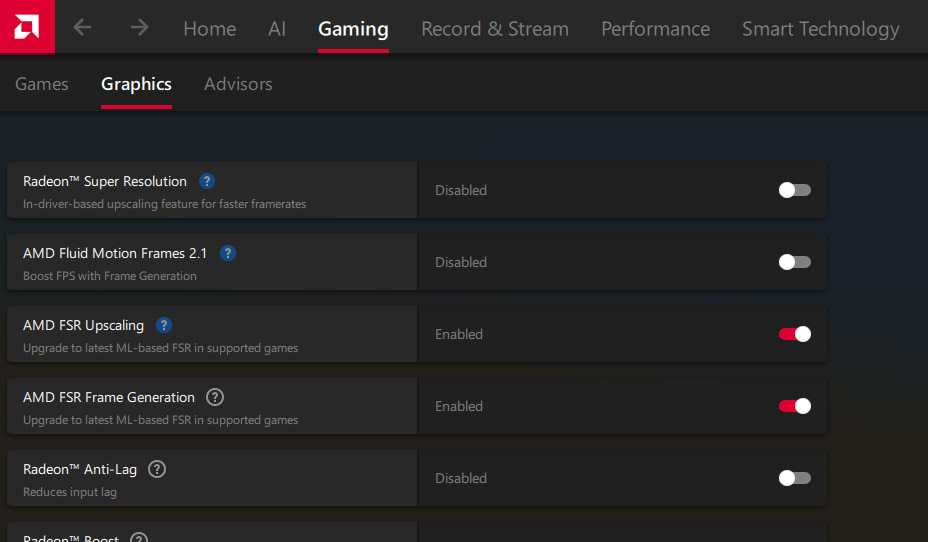Open the AI tab
This screenshot has height=542, width=928.
pyautogui.click(x=277, y=29)
